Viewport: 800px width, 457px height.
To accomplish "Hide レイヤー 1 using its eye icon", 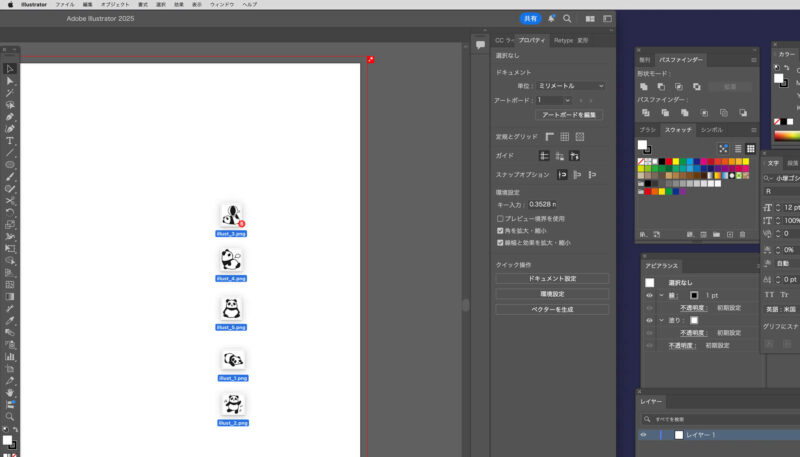I will click(644, 435).
